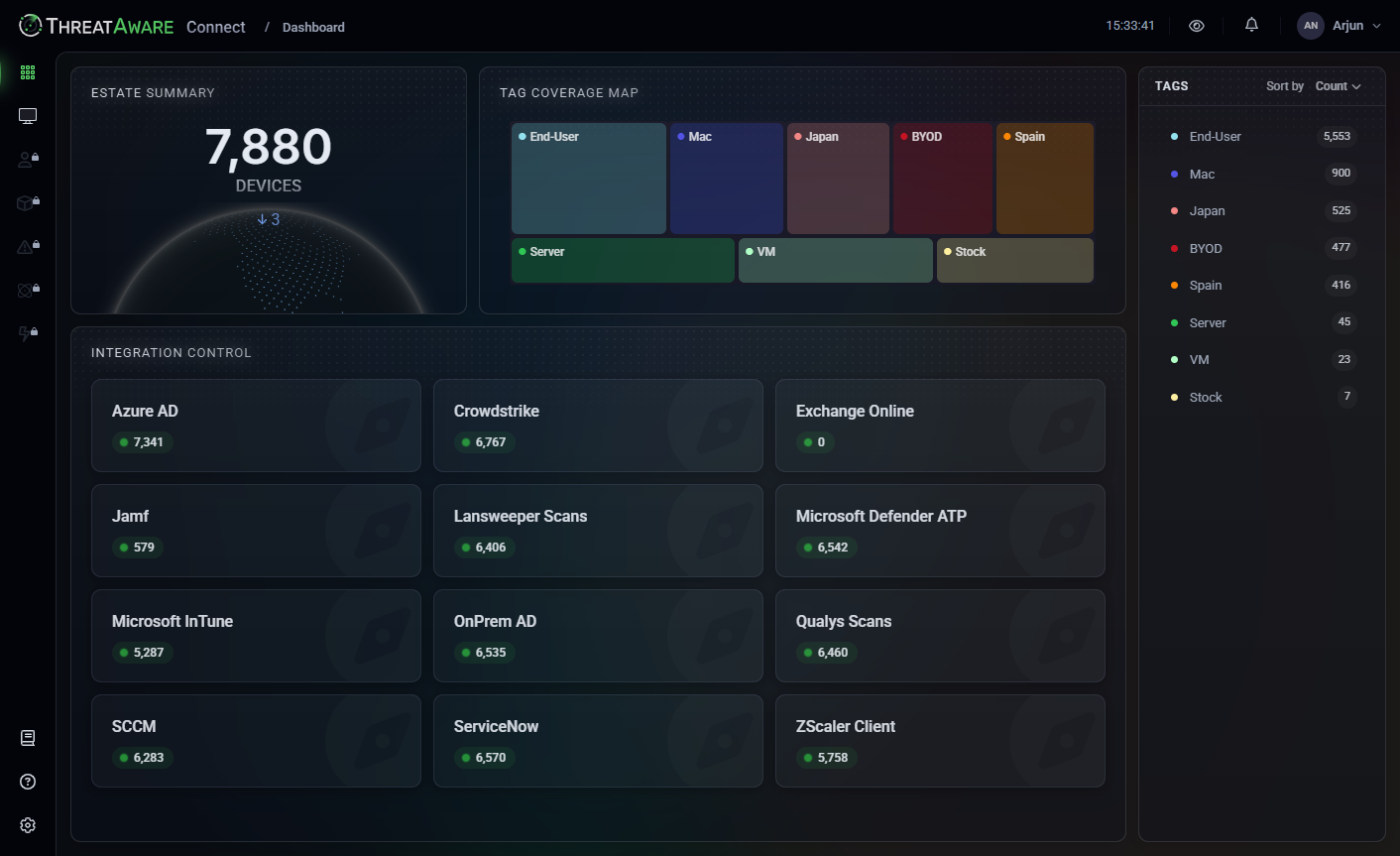This screenshot has height=856, width=1400.
Task: Open the notifications bell icon
Action: [x=1250, y=25]
